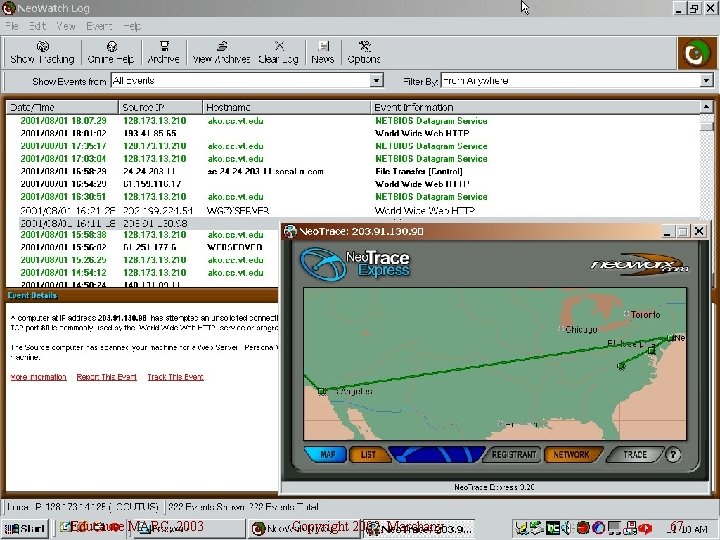Open the Edit menu
This screenshot has width=720, height=540.
[x=38, y=26]
